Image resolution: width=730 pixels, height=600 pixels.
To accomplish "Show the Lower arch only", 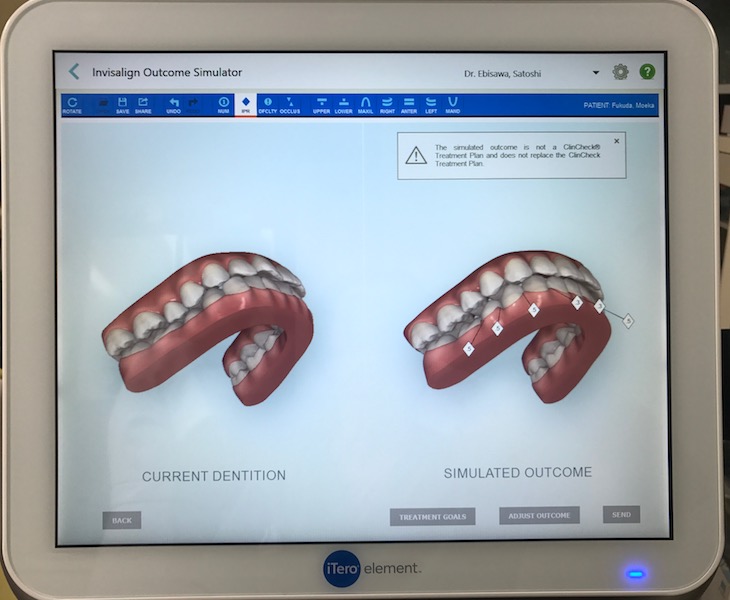I will 344,105.
